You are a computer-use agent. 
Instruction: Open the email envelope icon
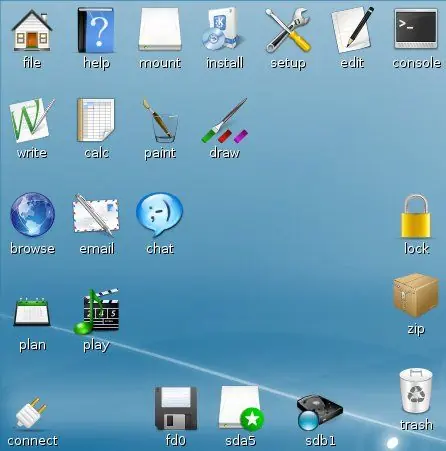[96, 215]
